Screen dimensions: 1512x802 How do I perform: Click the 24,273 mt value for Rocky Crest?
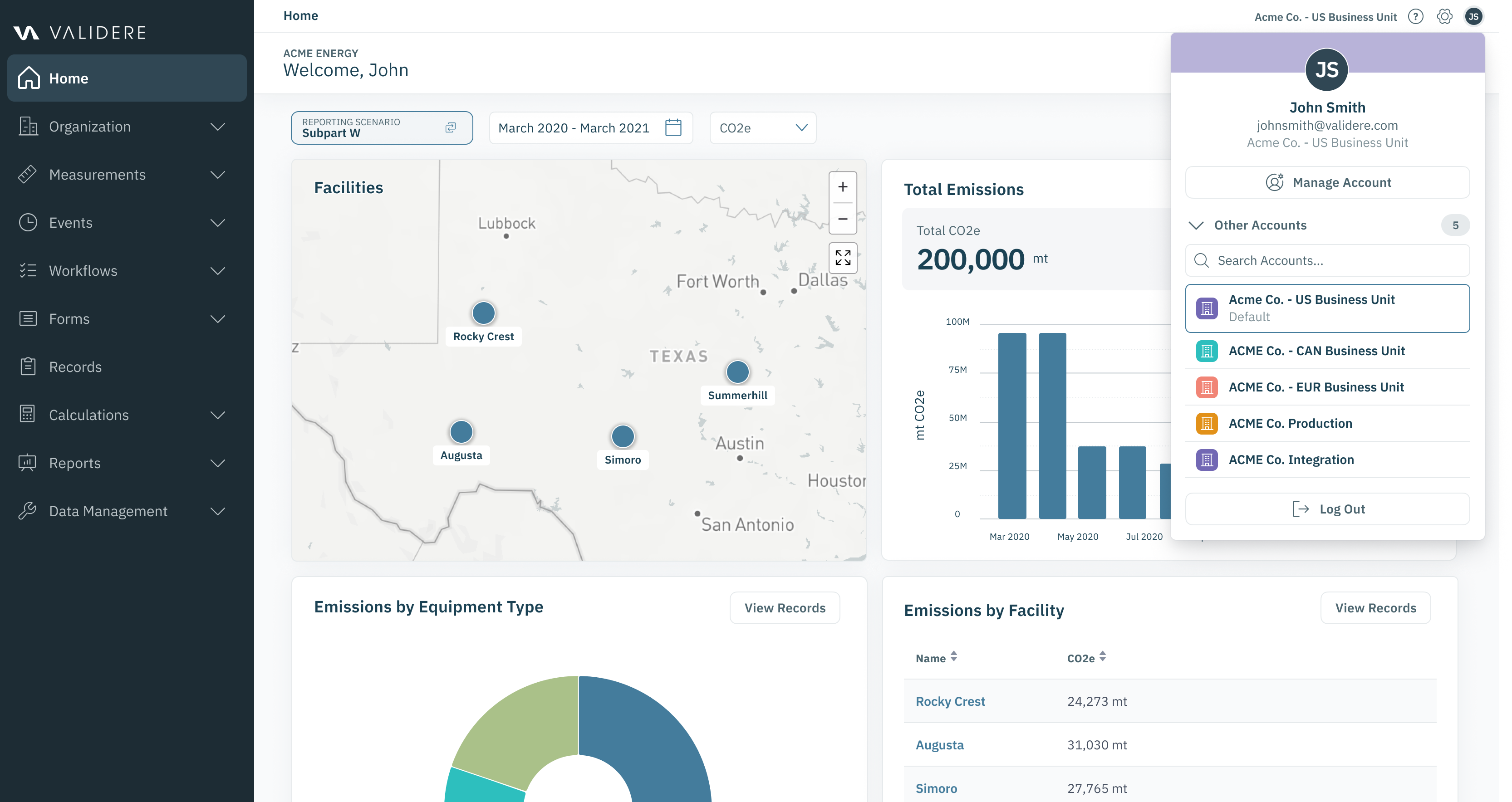click(1096, 701)
